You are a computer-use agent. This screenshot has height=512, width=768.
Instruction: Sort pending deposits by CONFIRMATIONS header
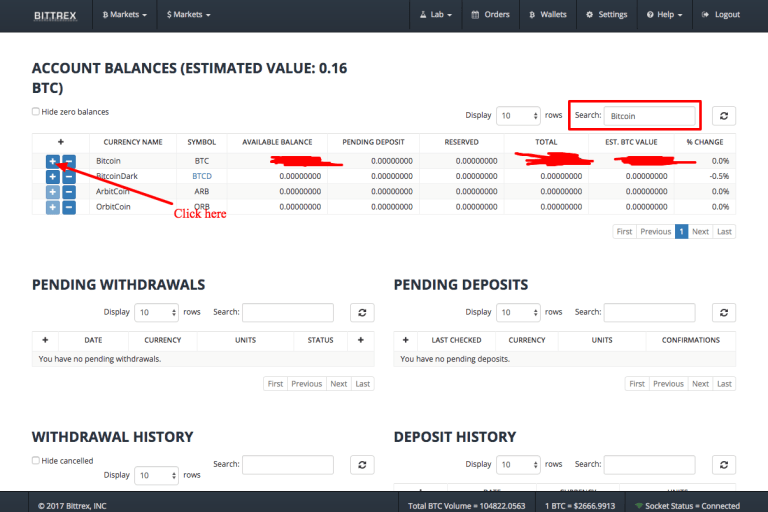tap(691, 340)
